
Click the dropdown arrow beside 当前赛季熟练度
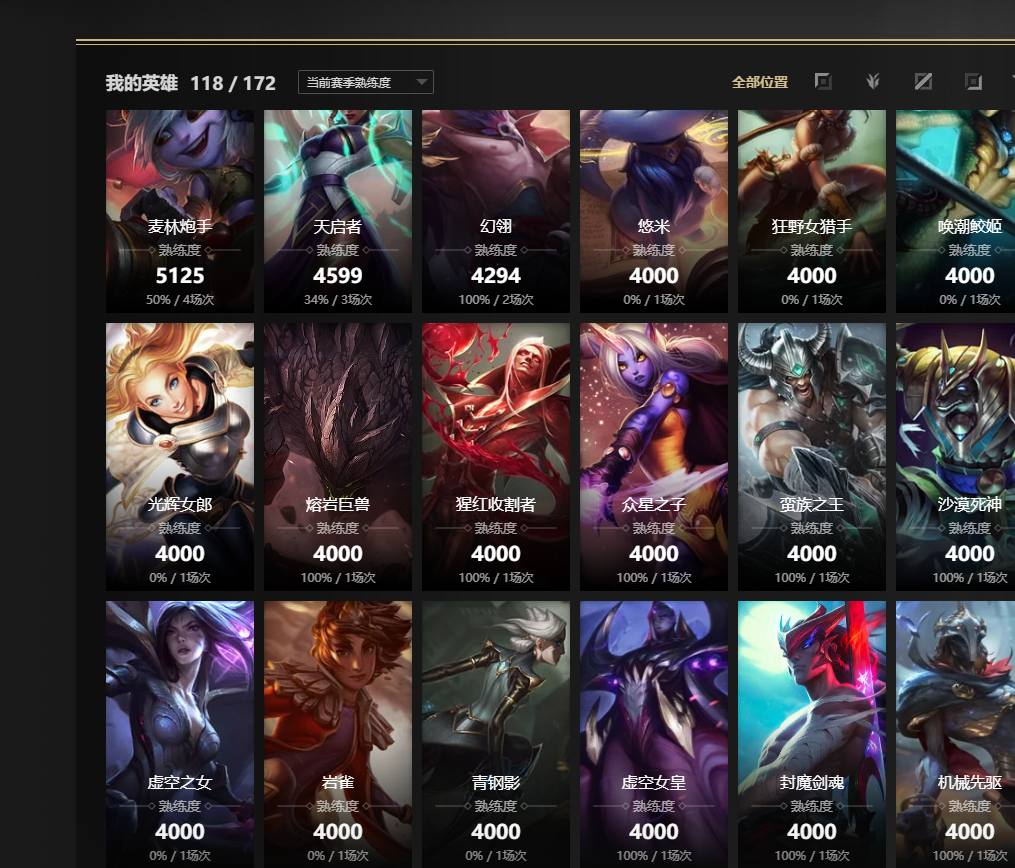point(421,82)
